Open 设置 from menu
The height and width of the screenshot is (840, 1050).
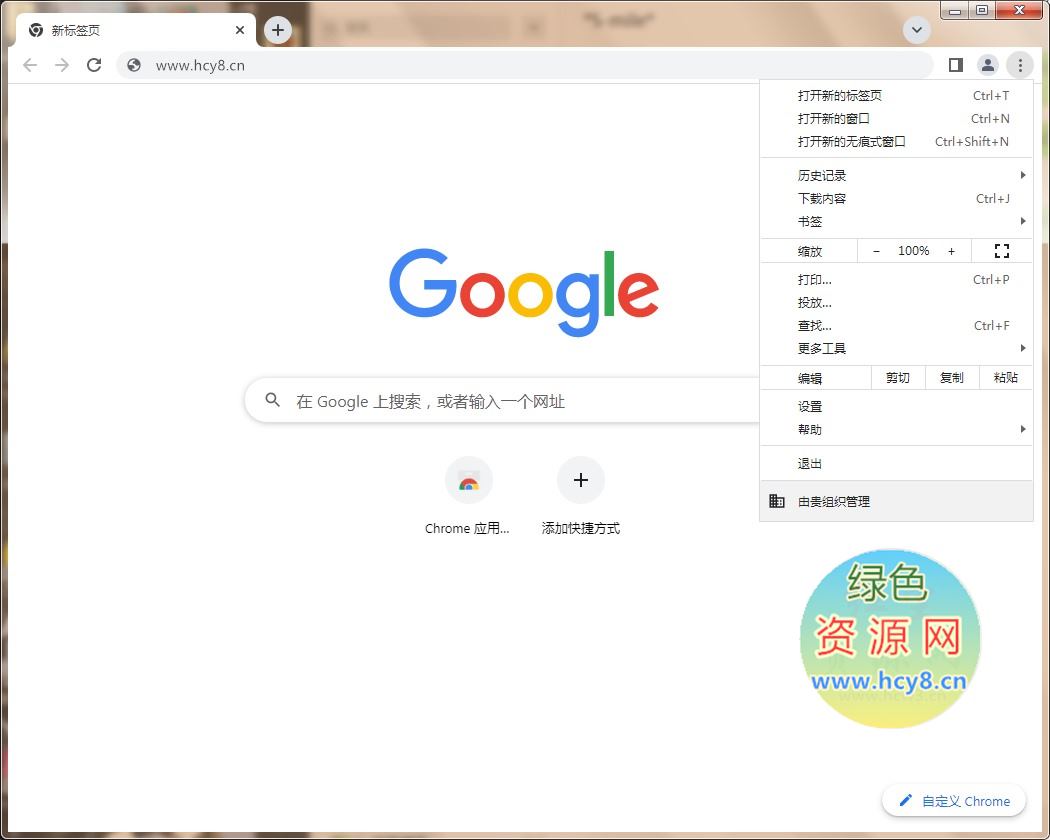pyautogui.click(x=896, y=407)
